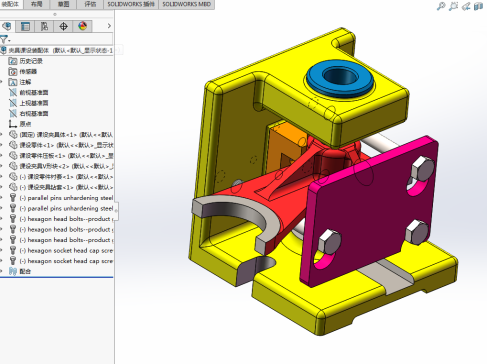Screen dimensions: 487x364
Task: Open the 评估 tab
Action: pos(90,4)
